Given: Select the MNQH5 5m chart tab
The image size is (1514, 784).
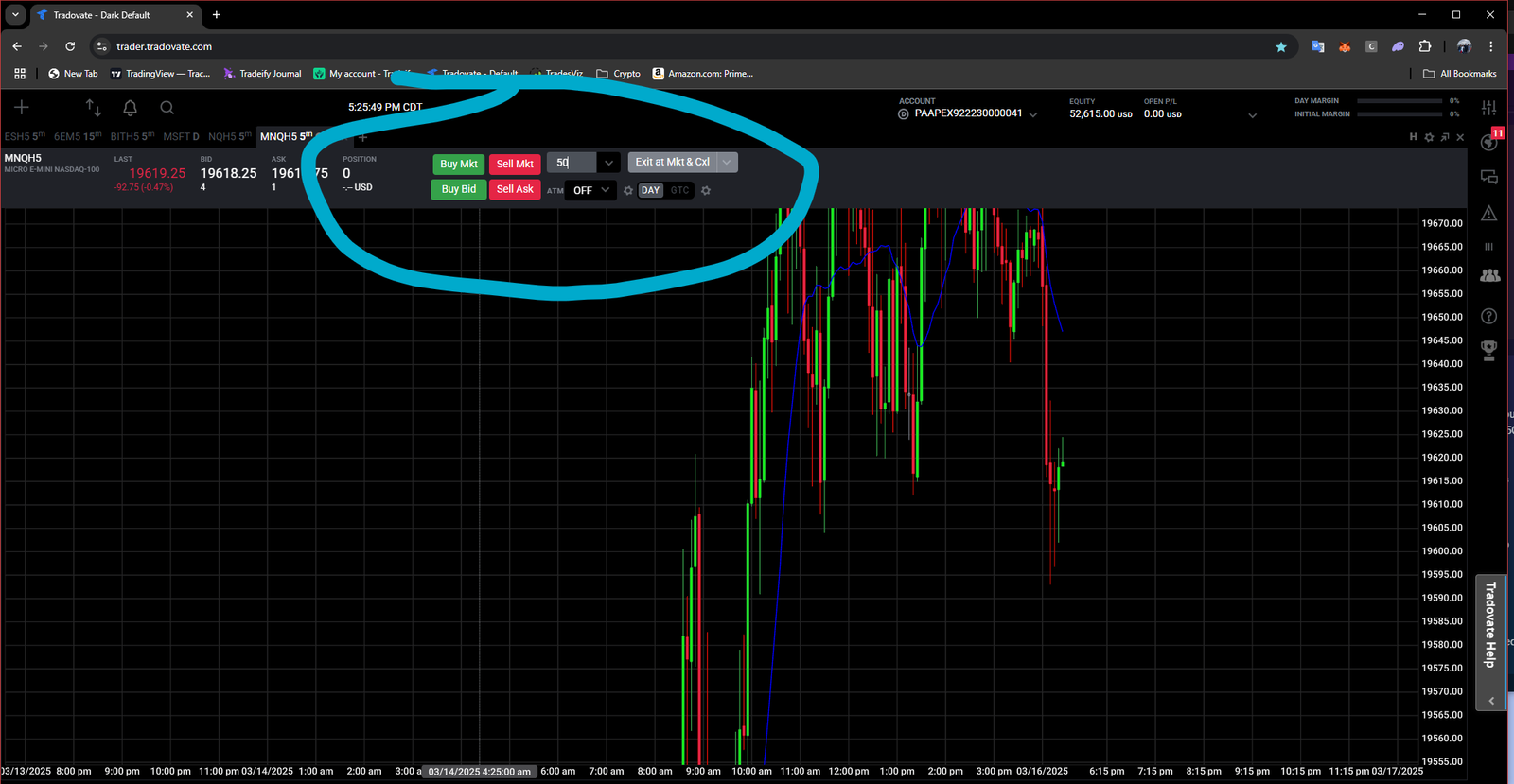Looking at the screenshot, I should [x=287, y=137].
